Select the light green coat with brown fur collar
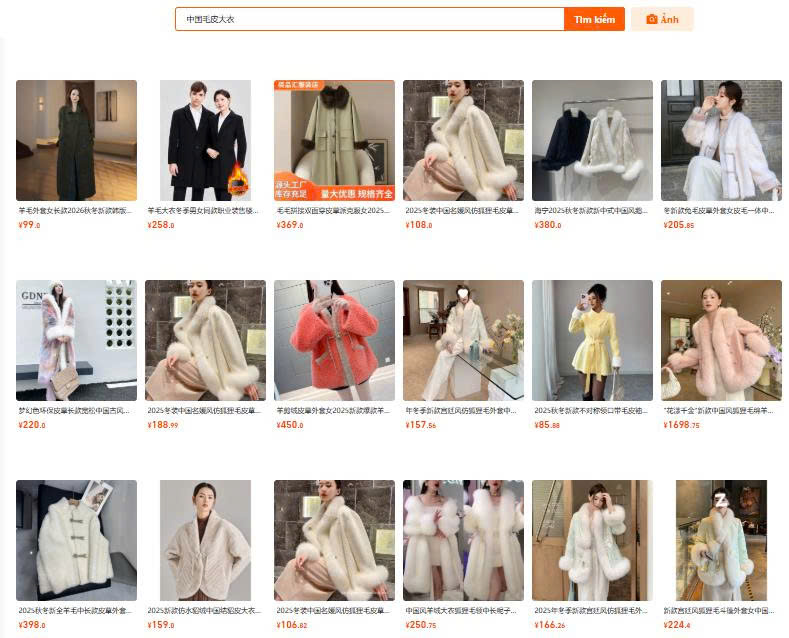The image size is (789, 638). click(334, 140)
